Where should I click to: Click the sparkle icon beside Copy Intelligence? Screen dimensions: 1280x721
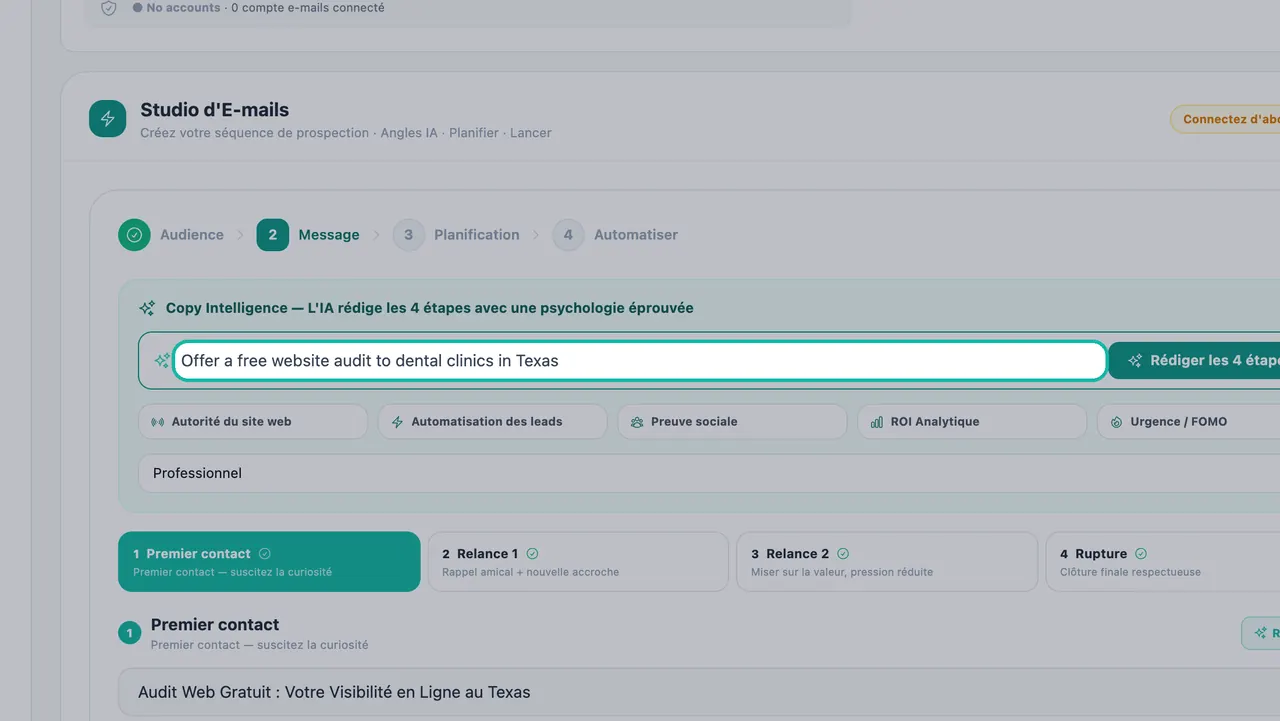[x=147, y=308]
